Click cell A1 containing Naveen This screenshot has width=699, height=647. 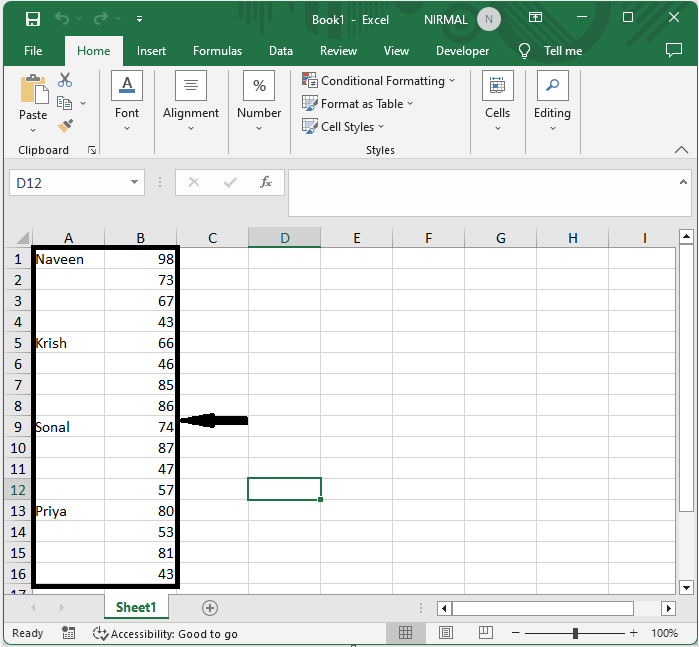pyautogui.click(x=70, y=259)
